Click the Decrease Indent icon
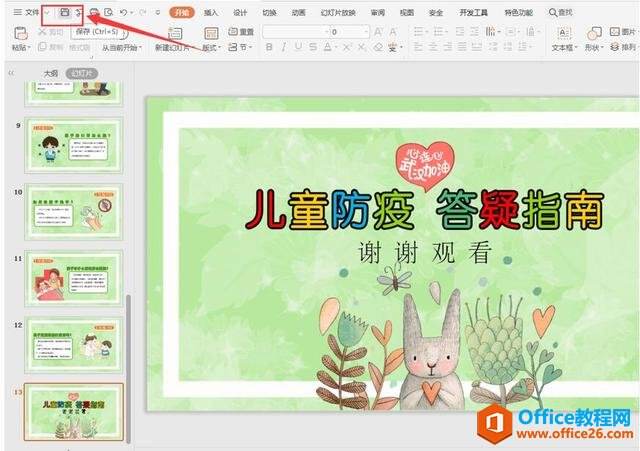This screenshot has height=451, width=640. [x=460, y=31]
